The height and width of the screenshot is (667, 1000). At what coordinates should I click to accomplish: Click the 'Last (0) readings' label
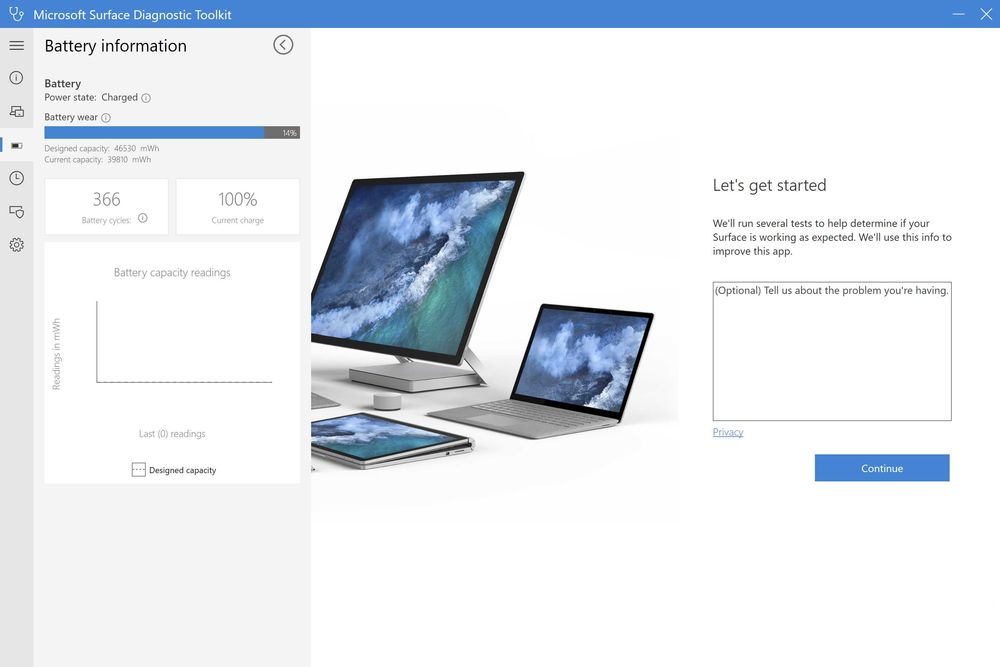tap(172, 434)
